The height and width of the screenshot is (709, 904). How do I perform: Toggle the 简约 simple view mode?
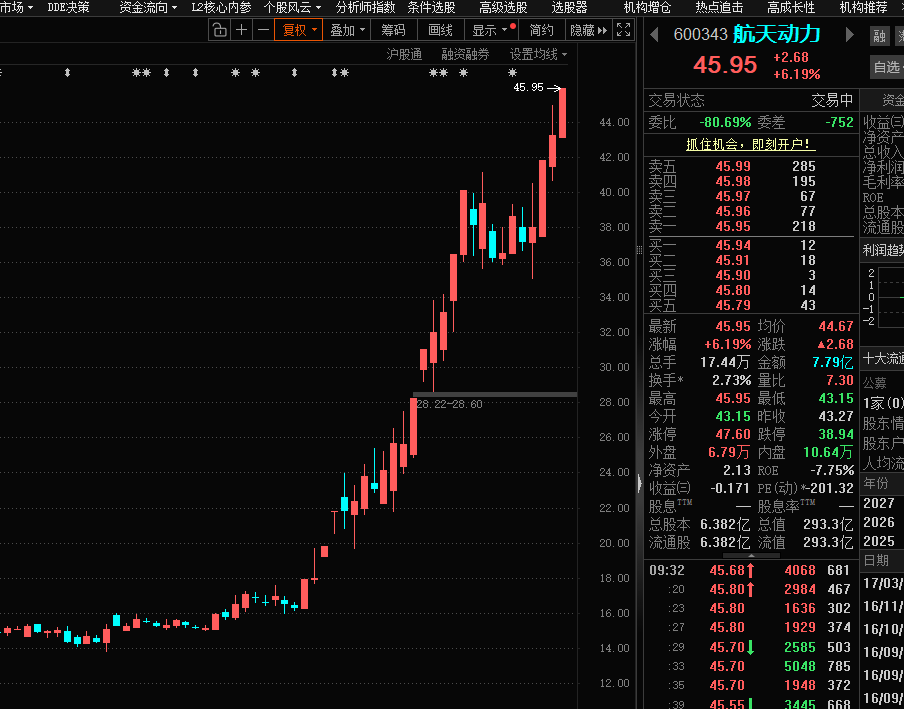(541, 30)
